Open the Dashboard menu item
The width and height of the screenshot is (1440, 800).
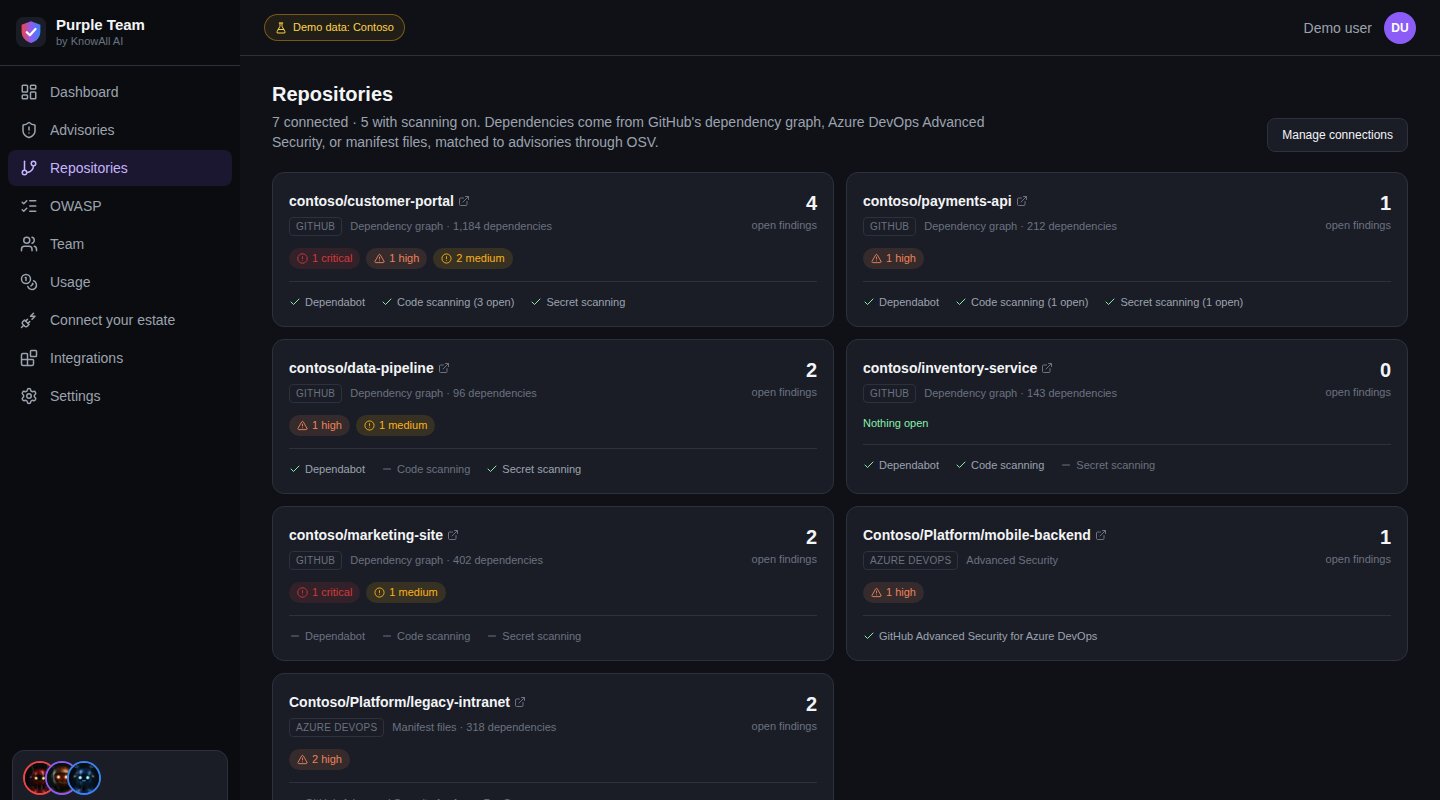(120, 92)
